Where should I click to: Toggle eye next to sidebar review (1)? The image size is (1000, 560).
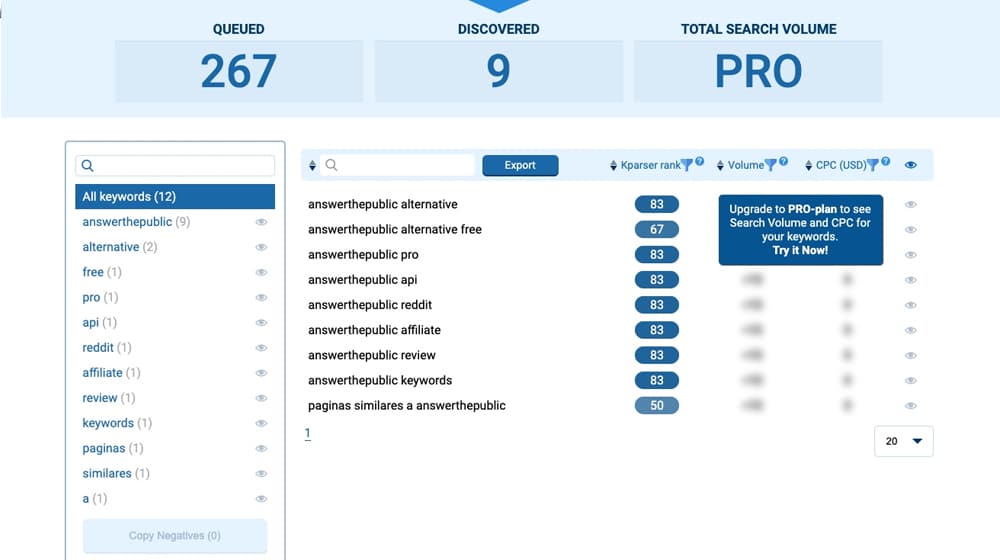[x=261, y=398]
